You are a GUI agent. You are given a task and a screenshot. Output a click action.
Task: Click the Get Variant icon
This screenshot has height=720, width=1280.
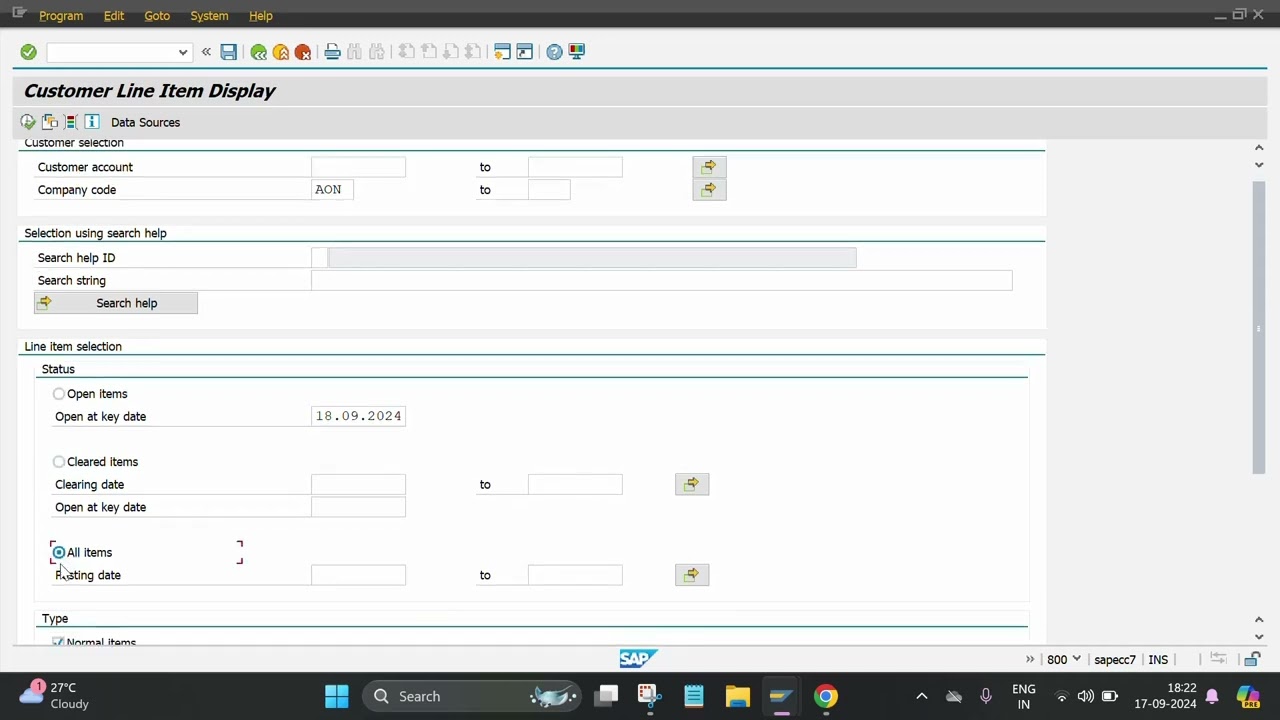pyautogui.click(x=49, y=122)
